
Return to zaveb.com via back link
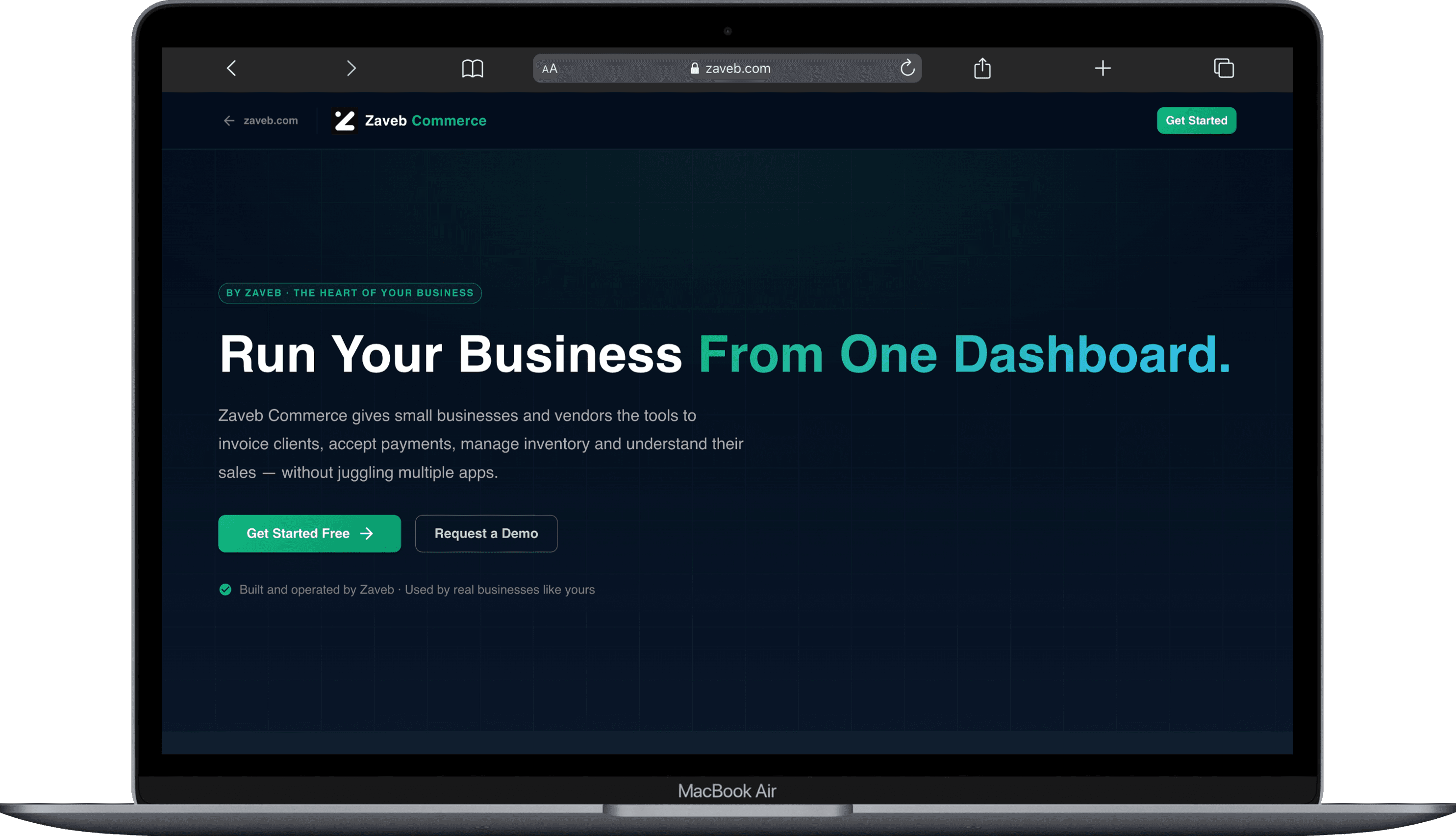261,121
